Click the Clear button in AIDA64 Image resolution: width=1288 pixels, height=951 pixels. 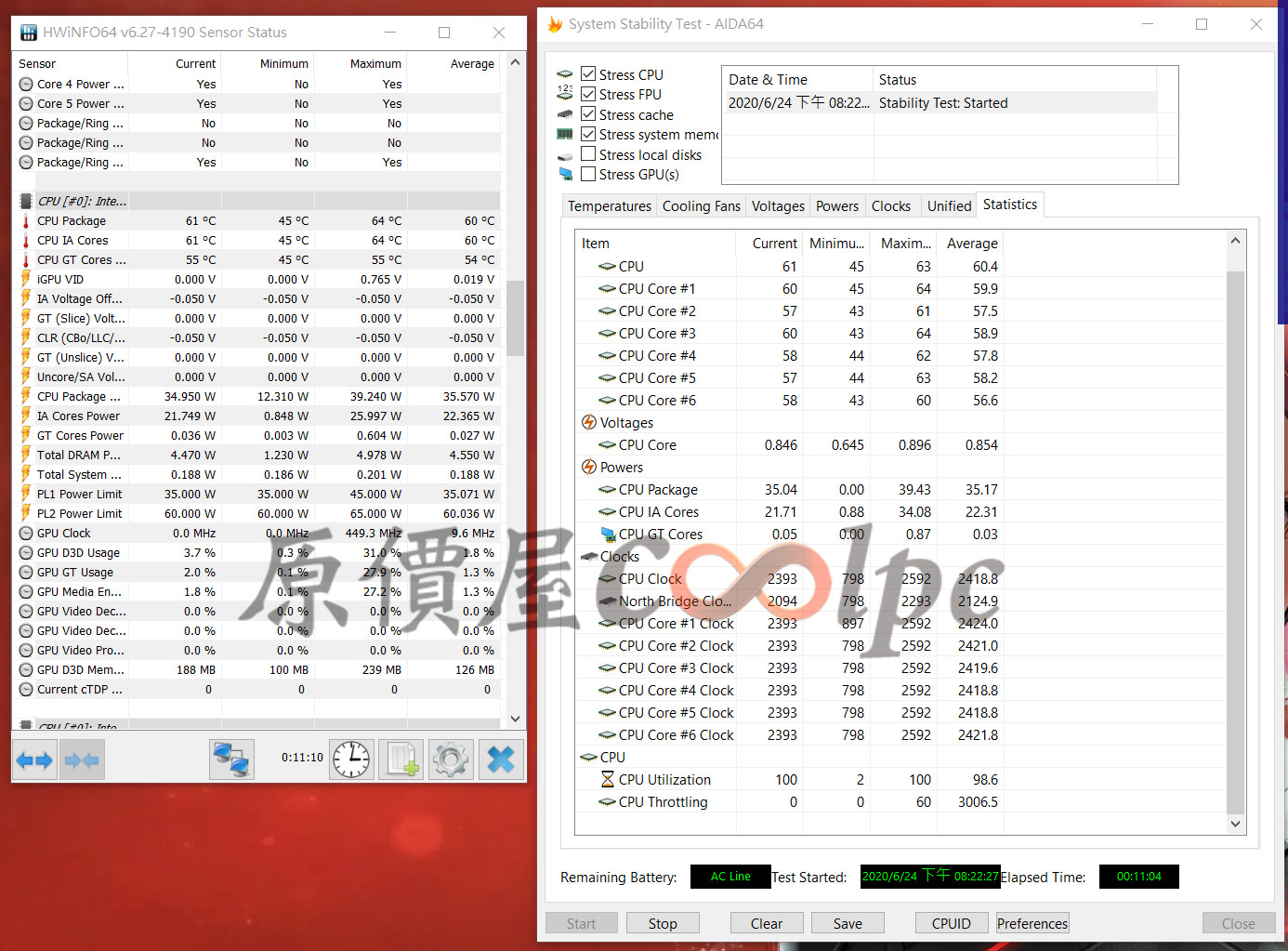tap(767, 923)
